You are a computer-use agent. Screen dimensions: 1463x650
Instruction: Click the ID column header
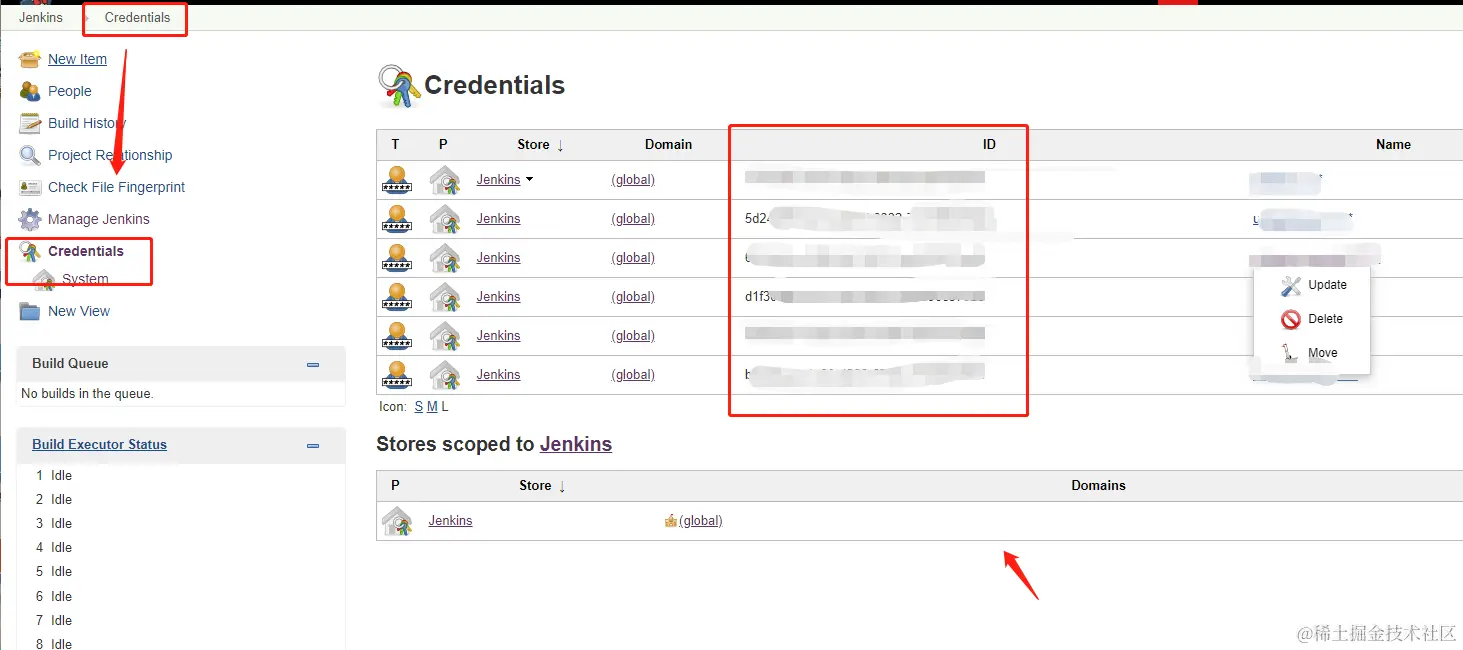coord(989,145)
